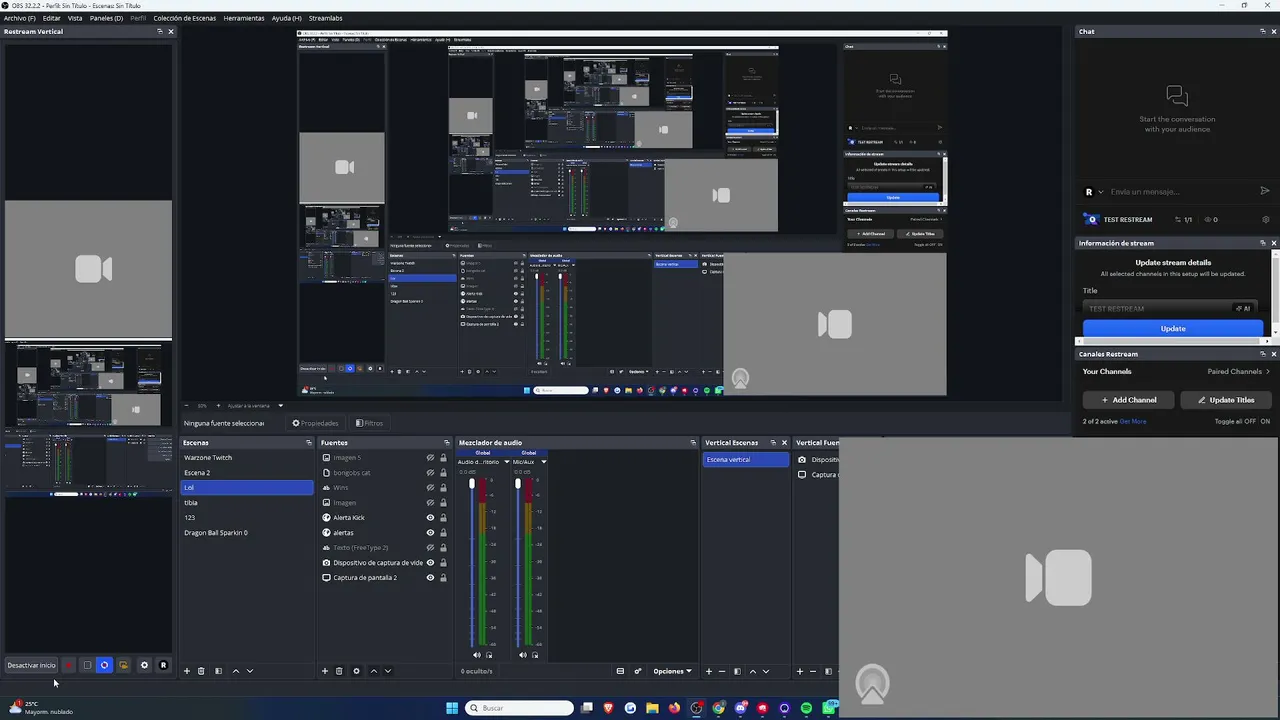
Task: Click the blue Update button
Action: (1173, 328)
